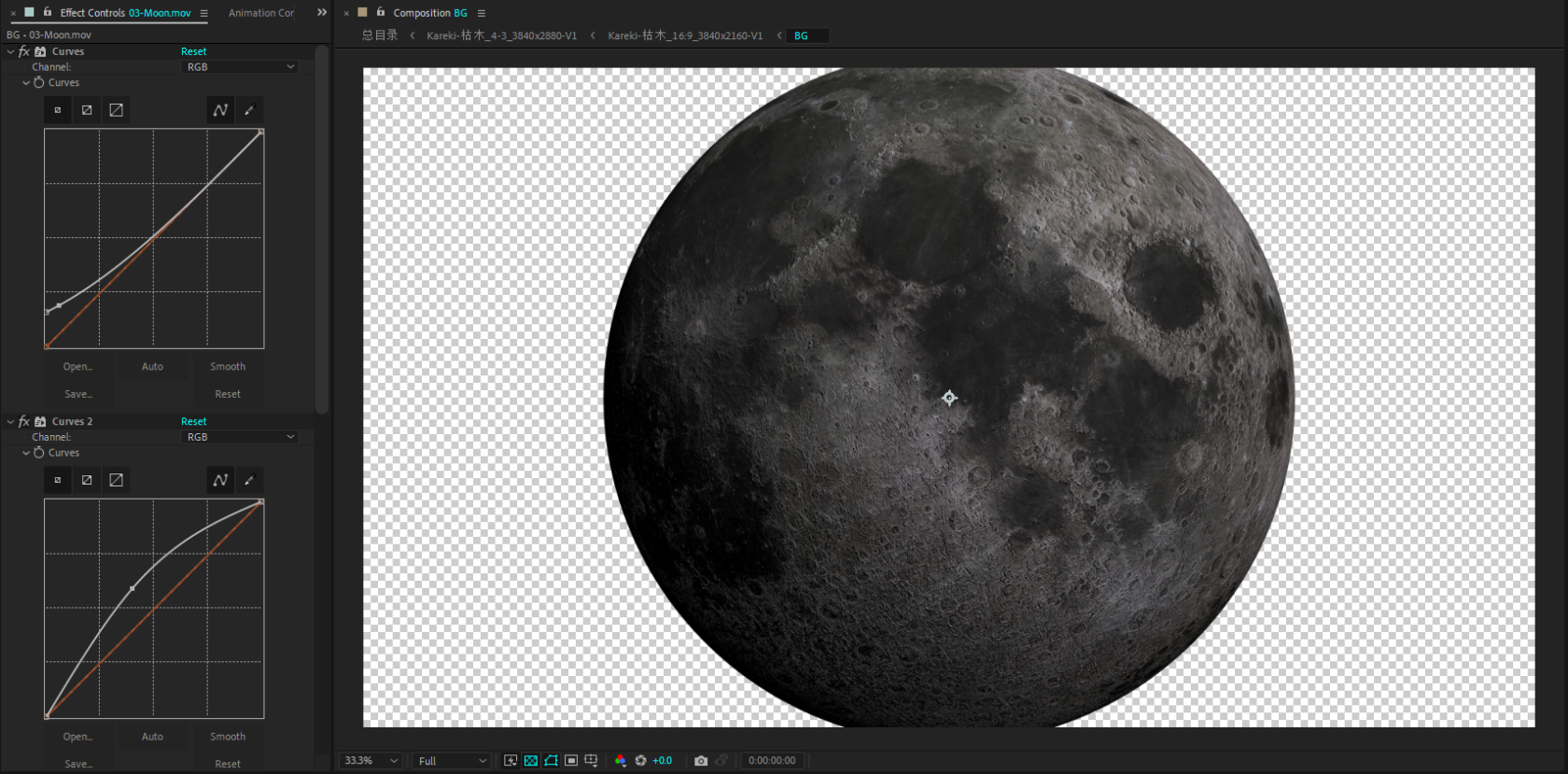Click Open button under Curves 2 graph
The image size is (1568, 774).
pos(77,737)
